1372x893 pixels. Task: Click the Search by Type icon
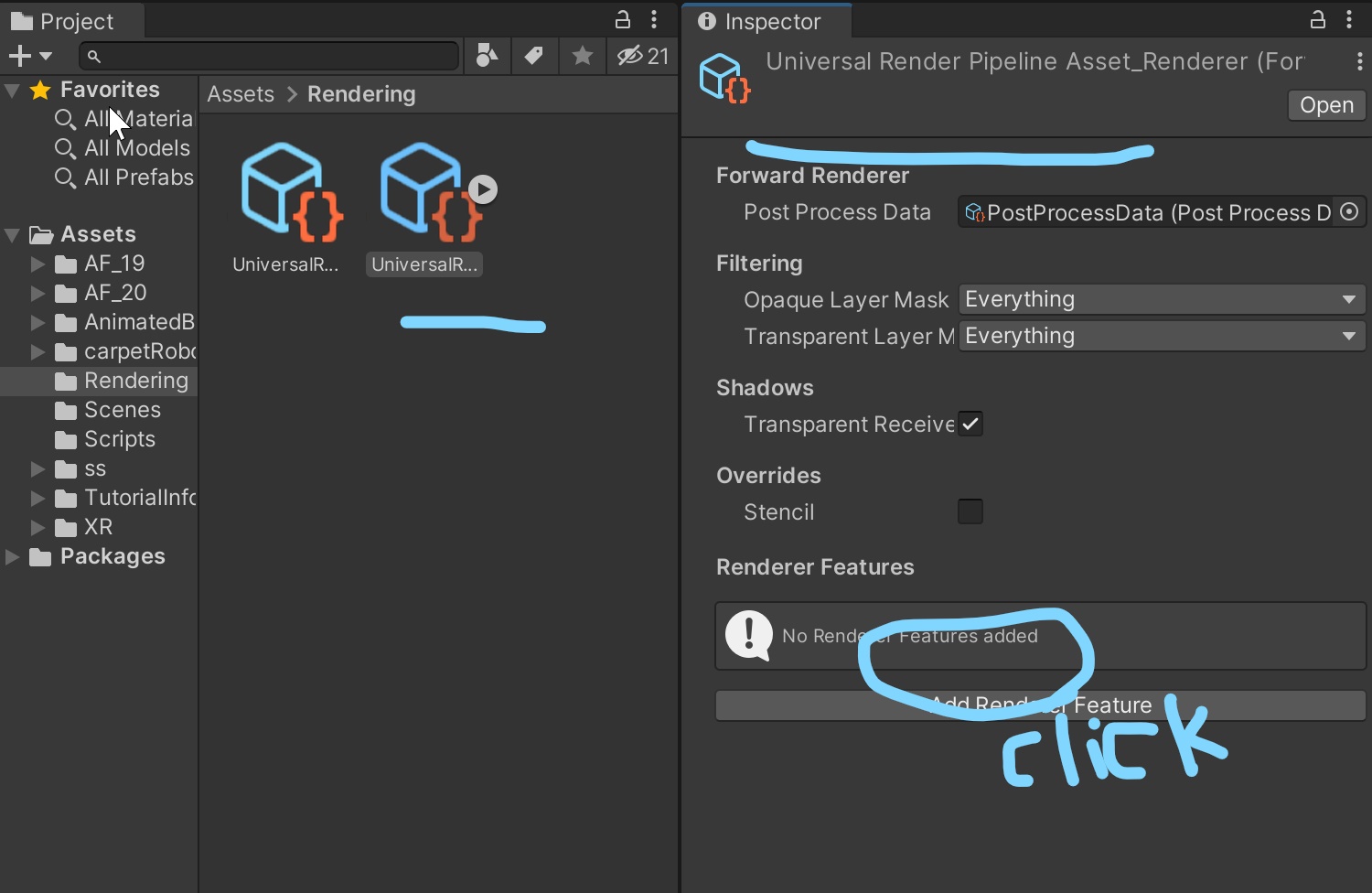[488, 56]
